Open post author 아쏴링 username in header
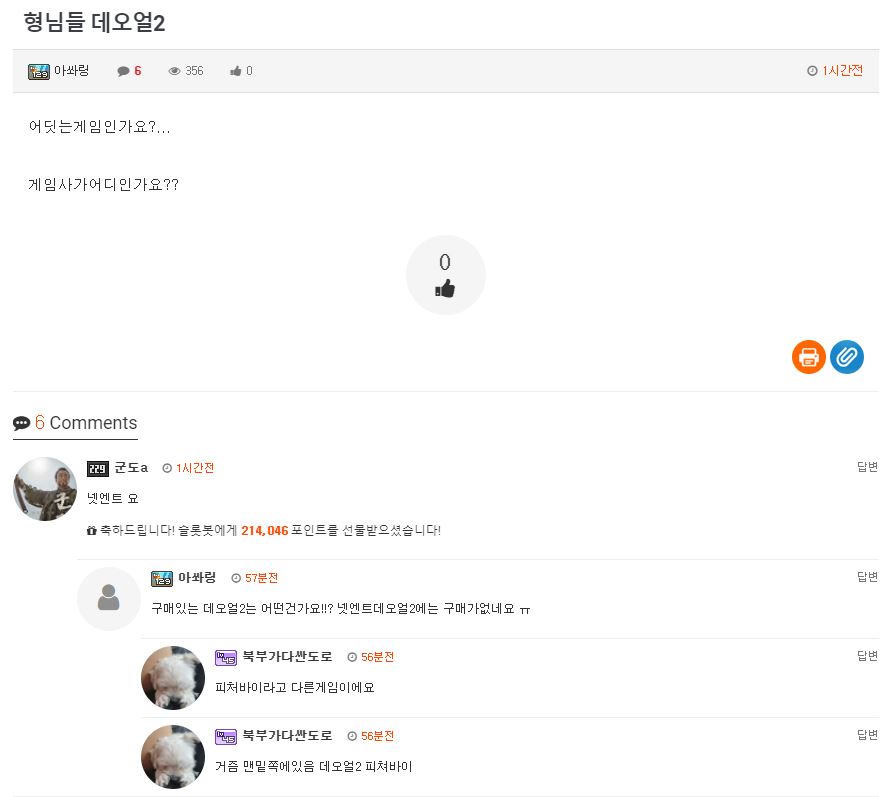Screen dimensions: 885x797 pos(72,71)
